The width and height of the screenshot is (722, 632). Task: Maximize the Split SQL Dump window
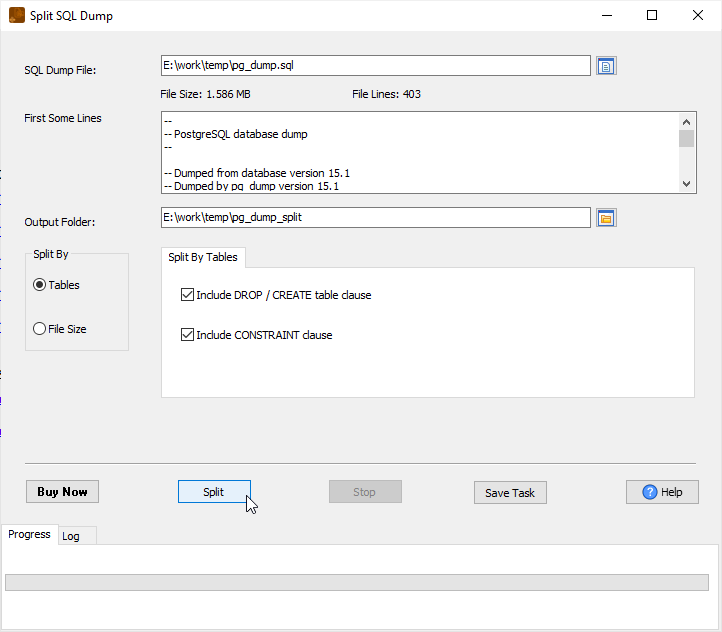tap(652, 15)
